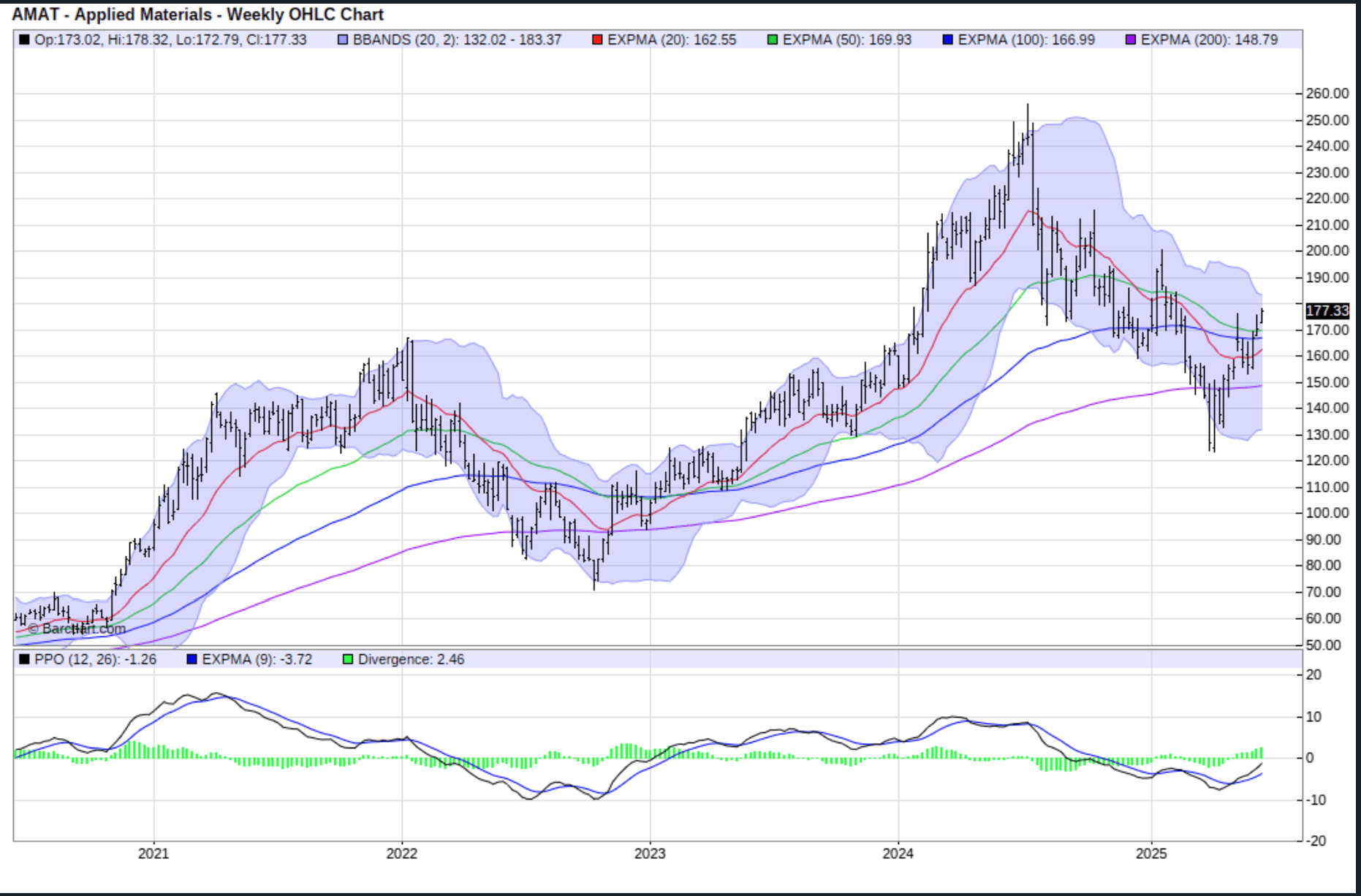Click the green Divergence legend swatch
This screenshot has width=1361, height=896.
pyautogui.click(x=348, y=659)
